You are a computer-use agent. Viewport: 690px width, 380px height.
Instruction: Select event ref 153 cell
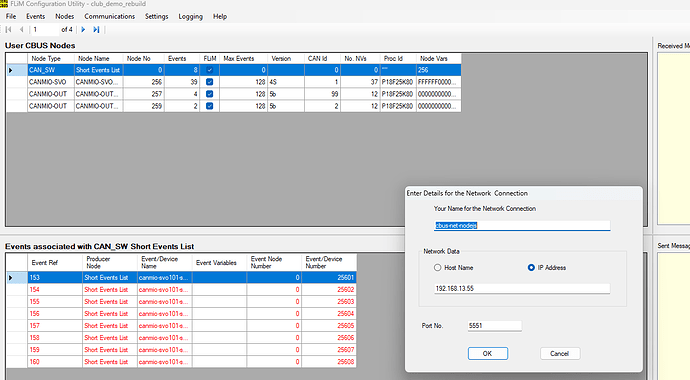[x=55, y=278]
